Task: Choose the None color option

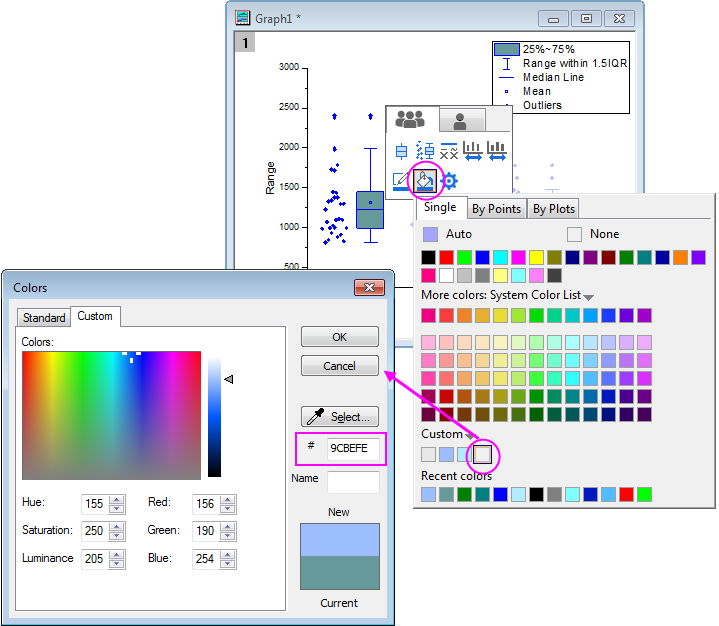Action: (x=575, y=234)
